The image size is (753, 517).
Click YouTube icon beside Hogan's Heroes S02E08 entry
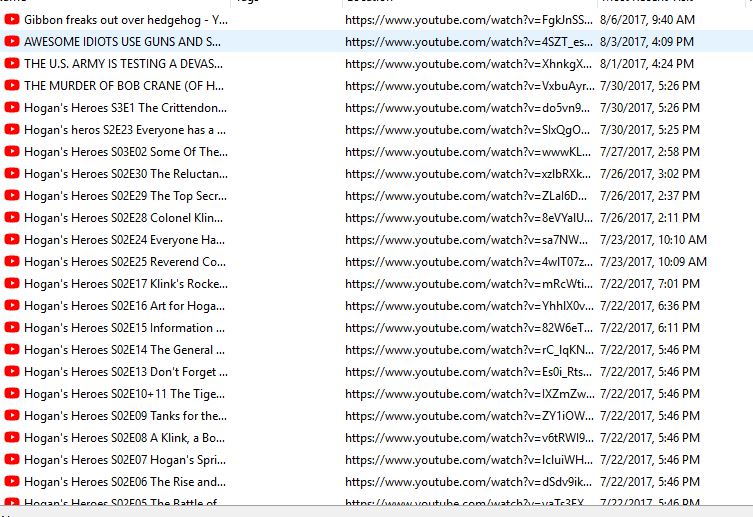click(12, 437)
